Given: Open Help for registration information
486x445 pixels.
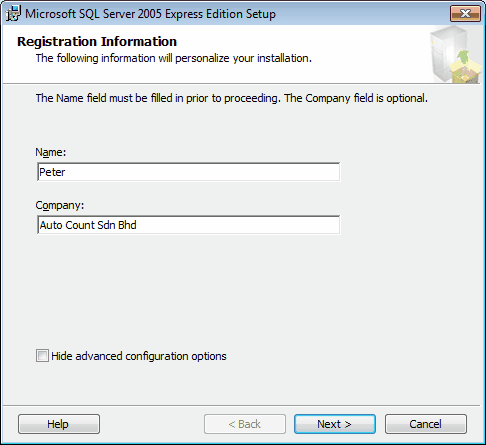Looking at the screenshot, I should pos(59,424).
